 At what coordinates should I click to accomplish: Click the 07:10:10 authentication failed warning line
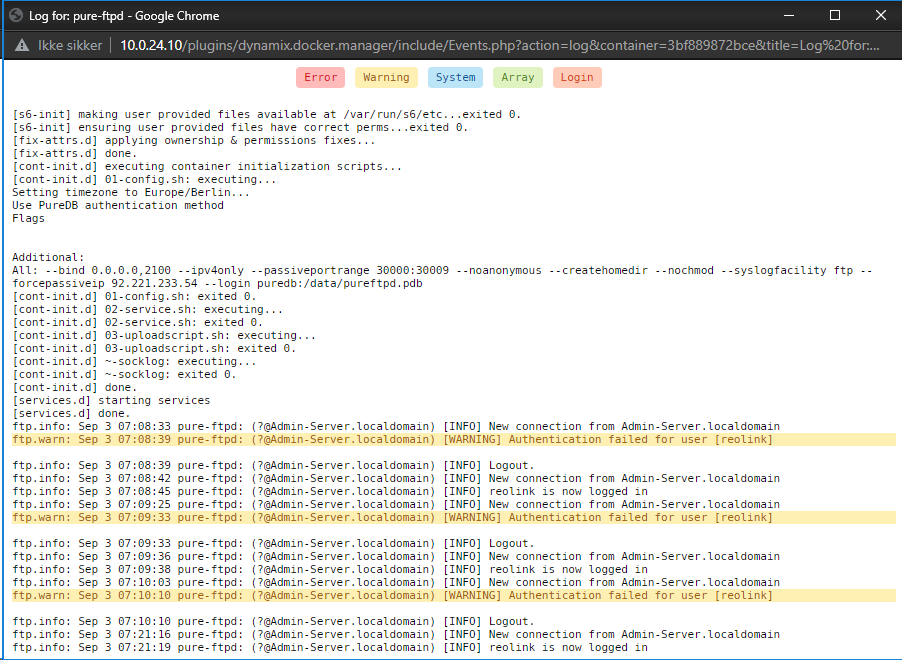tap(454, 596)
